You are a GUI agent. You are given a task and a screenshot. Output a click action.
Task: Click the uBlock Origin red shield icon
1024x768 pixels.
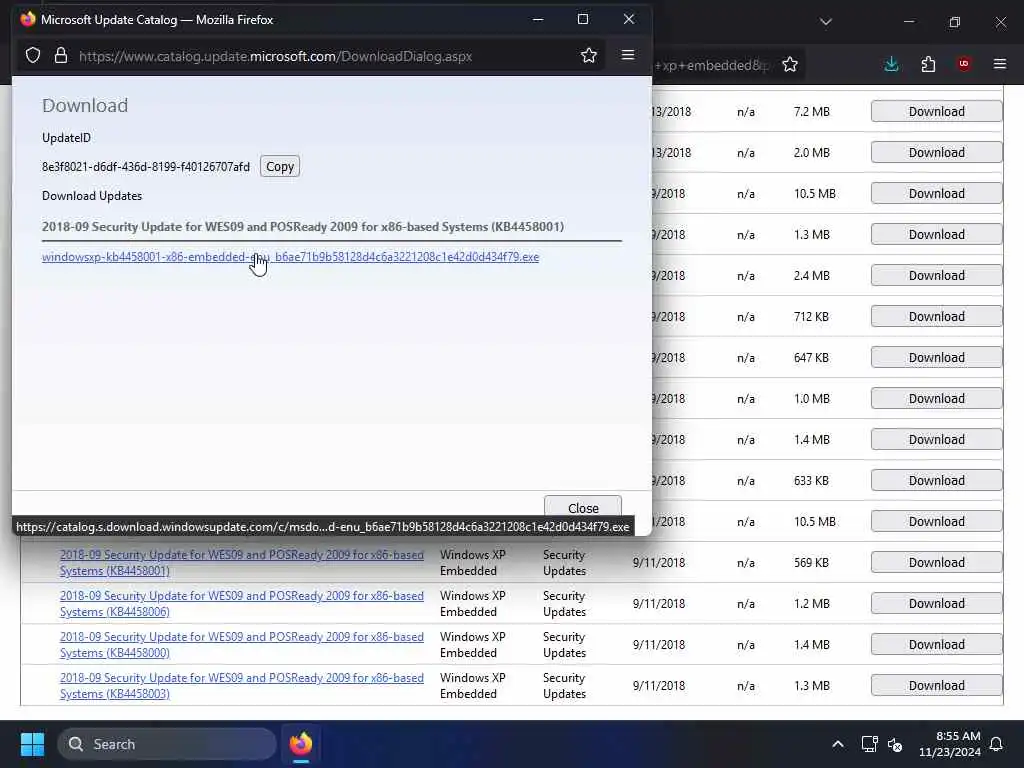pos(963,64)
